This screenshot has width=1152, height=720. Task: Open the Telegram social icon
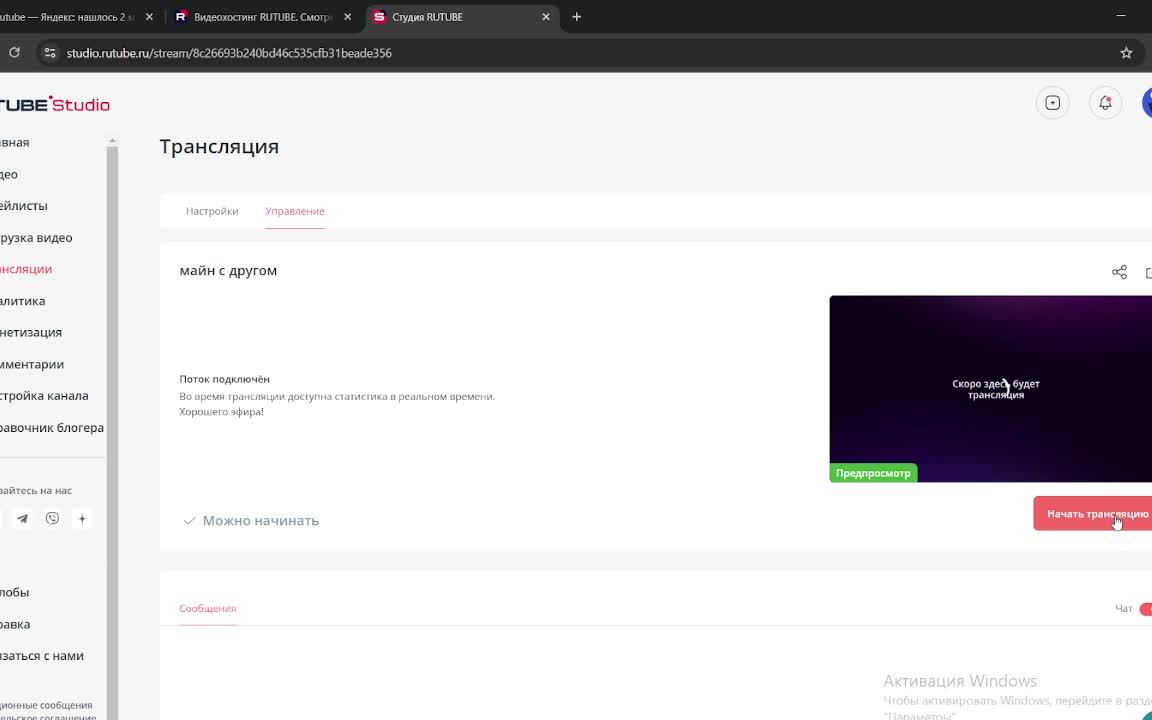pos(23,519)
